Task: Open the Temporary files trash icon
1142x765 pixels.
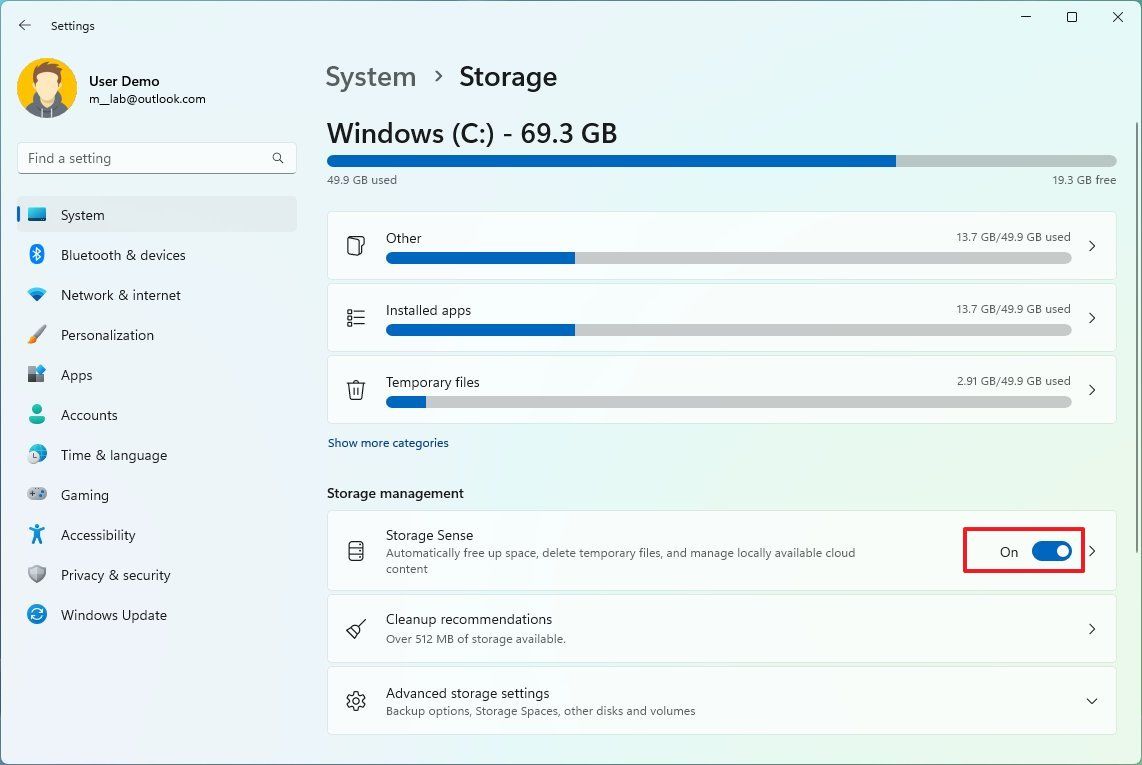Action: tap(356, 390)
